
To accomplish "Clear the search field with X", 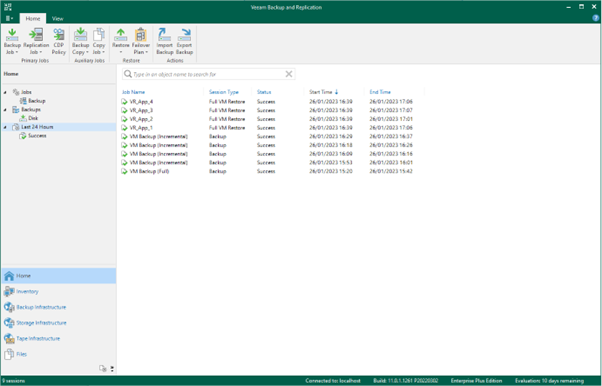I will (x=289, y=74).
